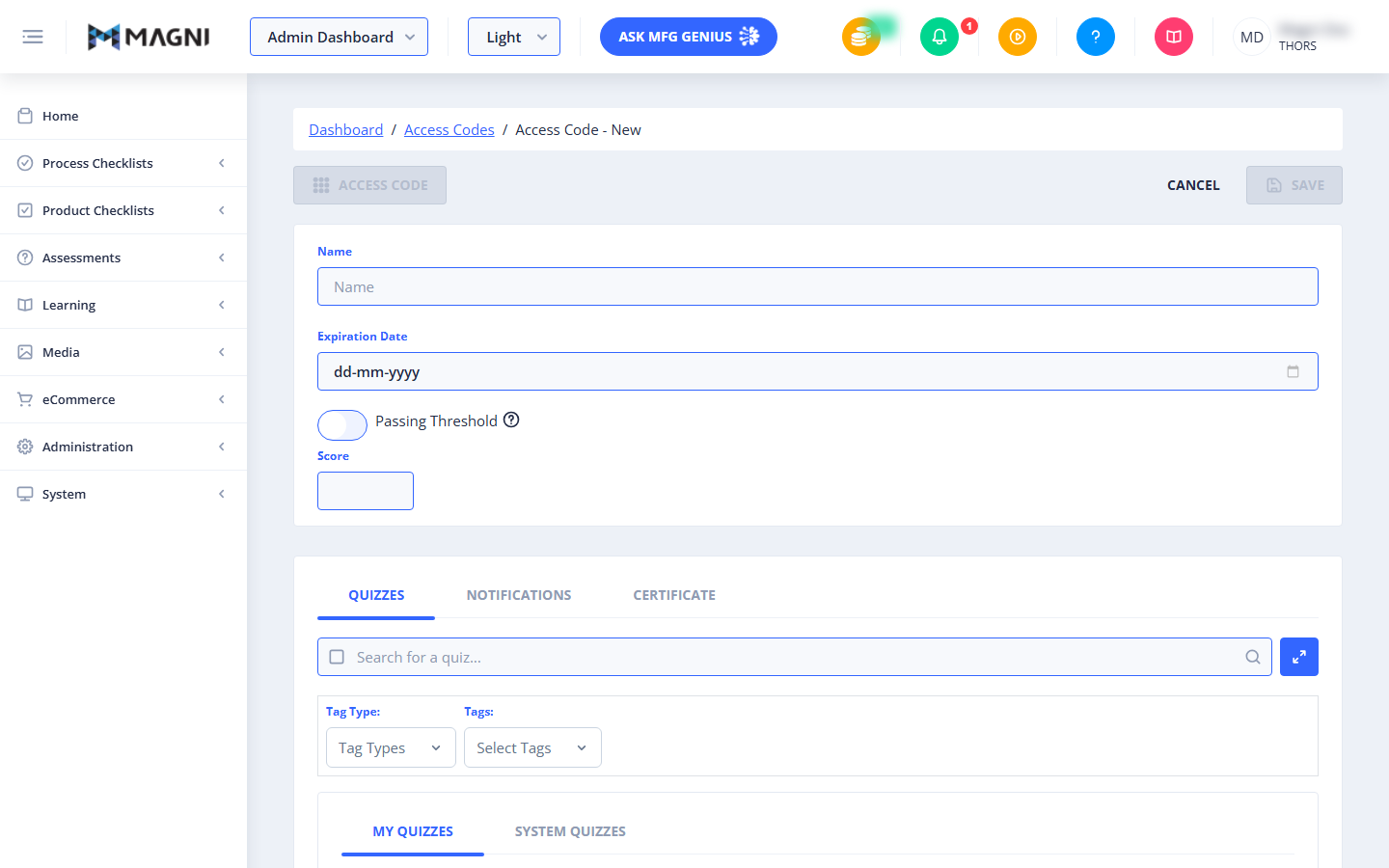1389x868 pixels.
Task: Open the Select Tags dropdown
Action: click(532, 747)
